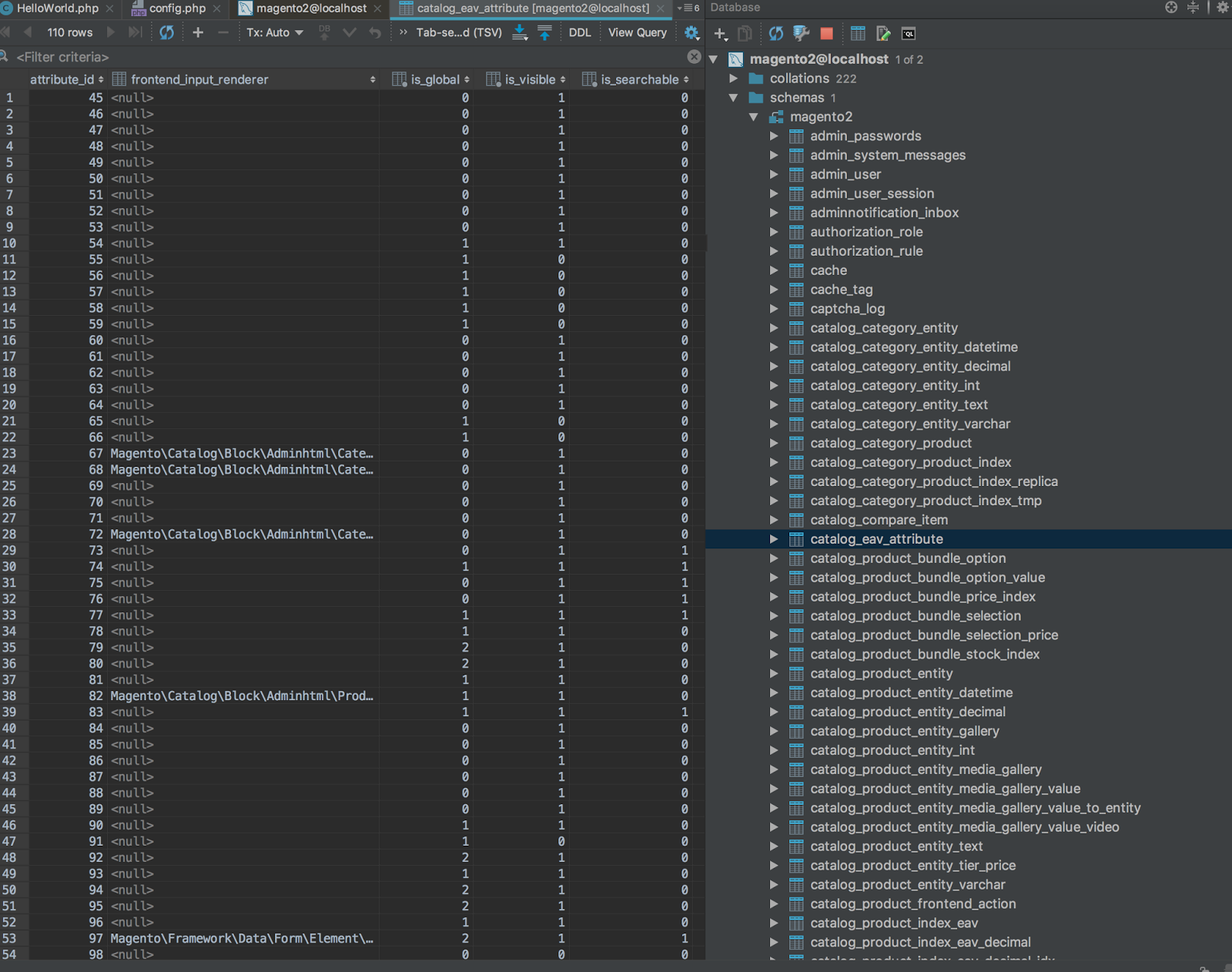The image size is (1232, 972).
Task: Click the View Query button
Action: point(638,32)
